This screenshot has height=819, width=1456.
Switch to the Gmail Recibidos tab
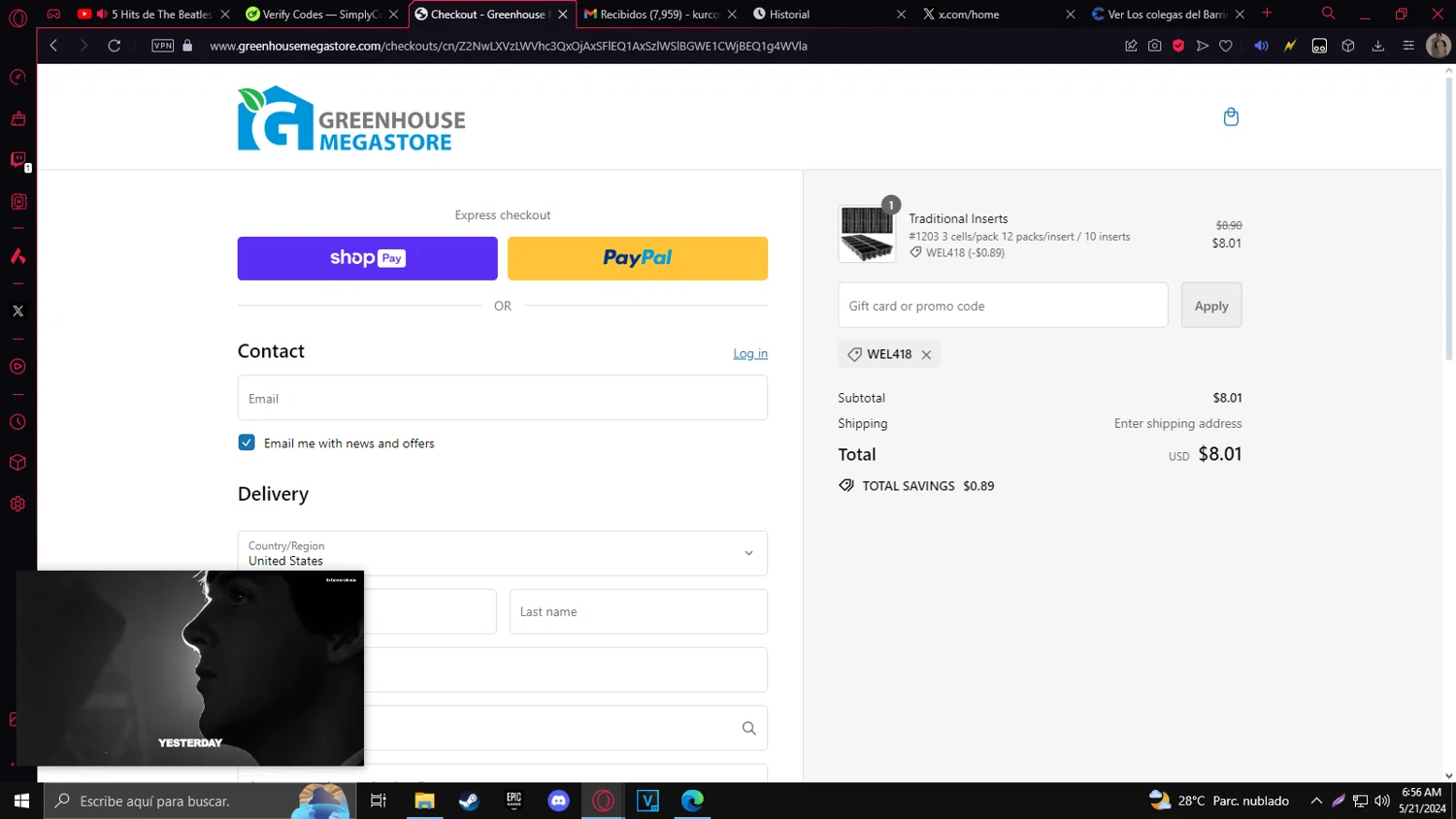click(x=660, y=14)
